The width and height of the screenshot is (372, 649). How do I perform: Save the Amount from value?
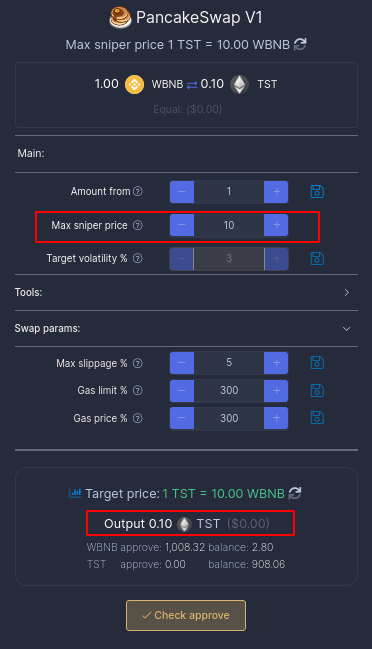point(317,192)
